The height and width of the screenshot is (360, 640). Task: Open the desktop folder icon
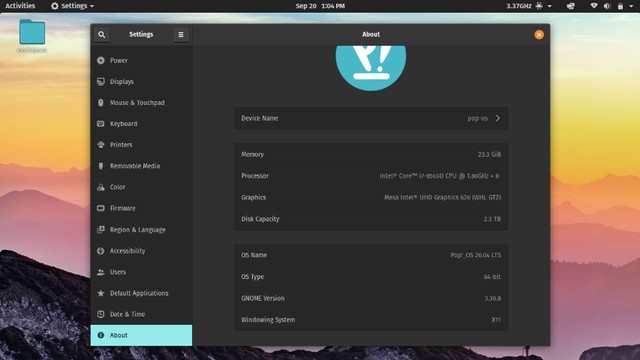(32, 32)
